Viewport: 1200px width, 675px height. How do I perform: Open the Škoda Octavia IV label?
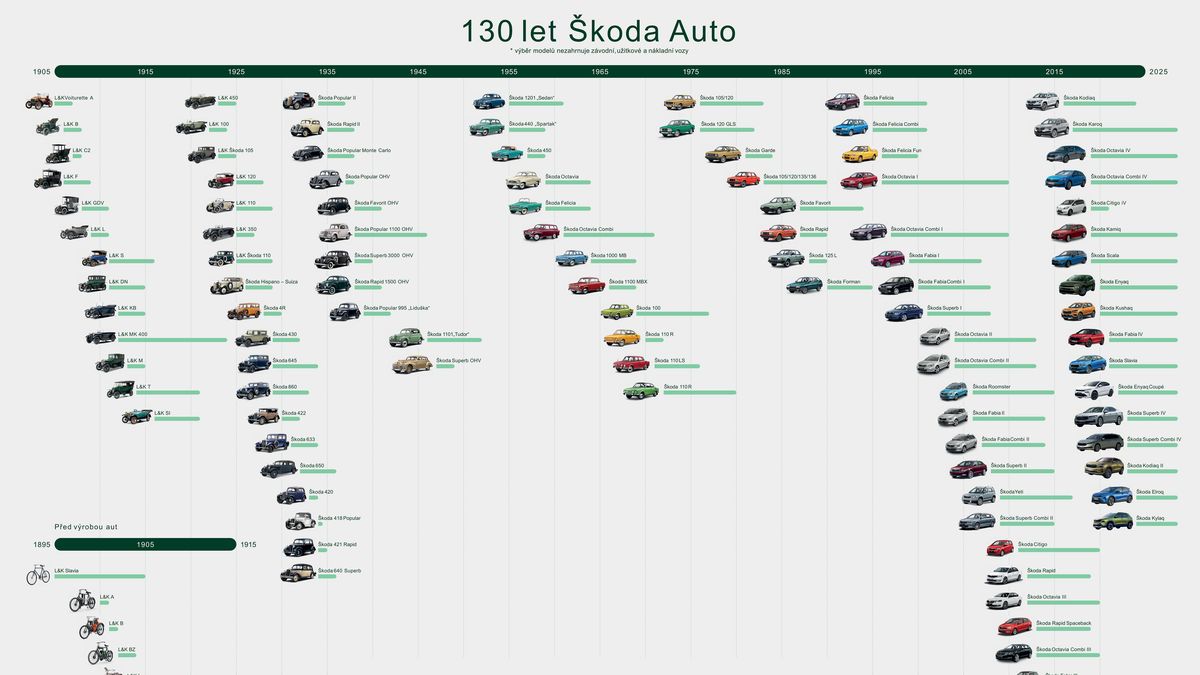[x=1111, y=150]
